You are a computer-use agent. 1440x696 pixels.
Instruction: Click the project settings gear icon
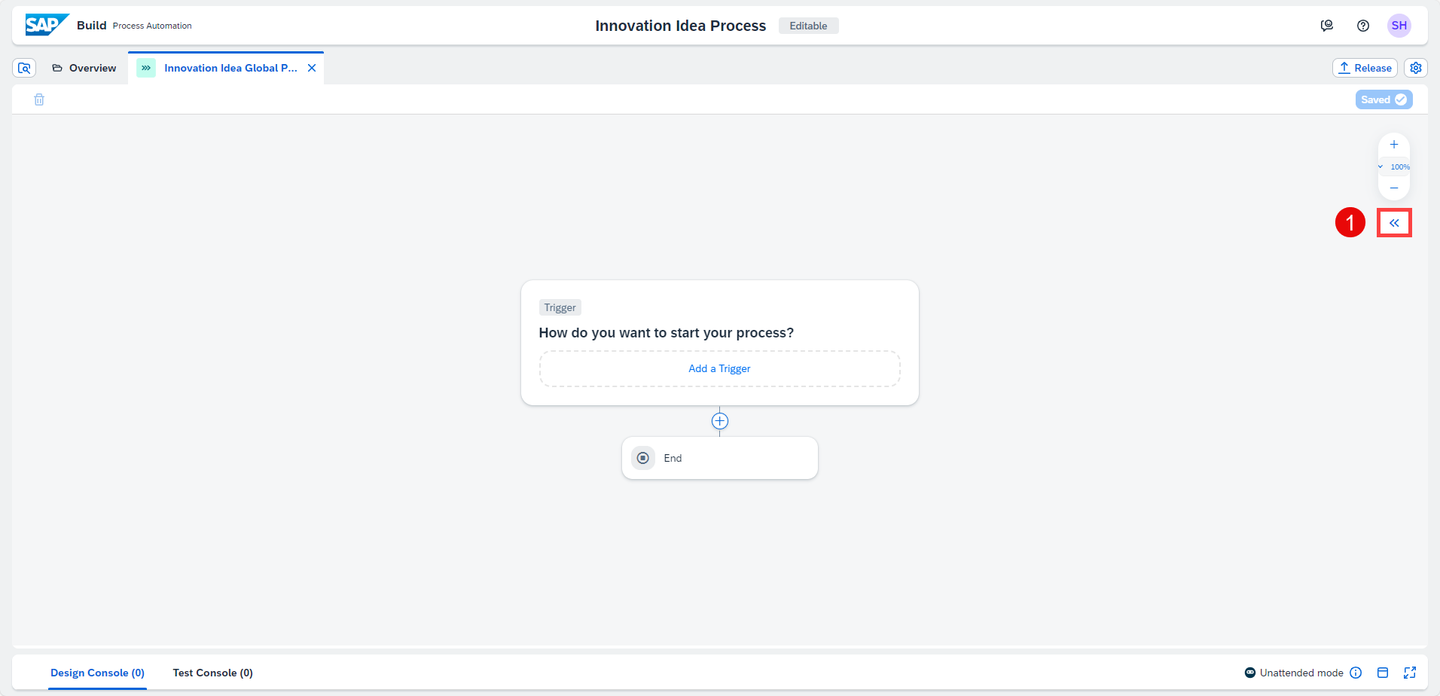click(1416, 68)
